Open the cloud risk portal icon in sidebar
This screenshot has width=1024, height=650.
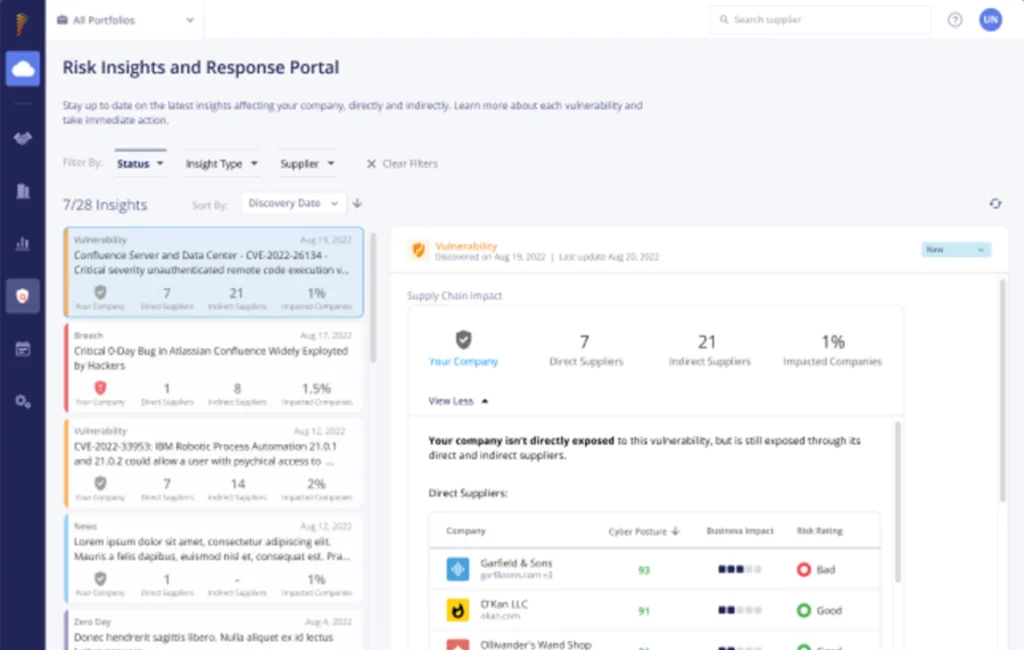point(22,68)
